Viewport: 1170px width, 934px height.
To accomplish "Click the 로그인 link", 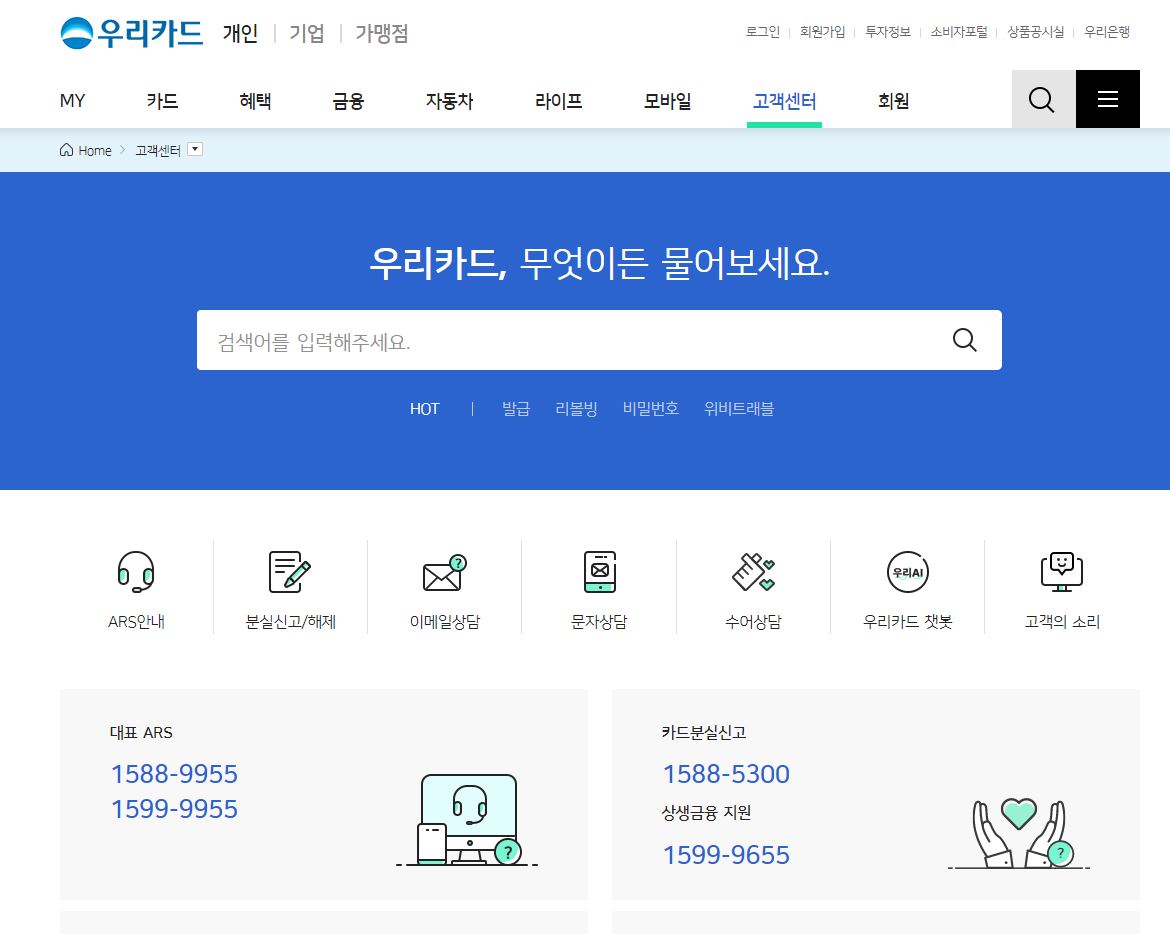I will [x=763, y=32].
